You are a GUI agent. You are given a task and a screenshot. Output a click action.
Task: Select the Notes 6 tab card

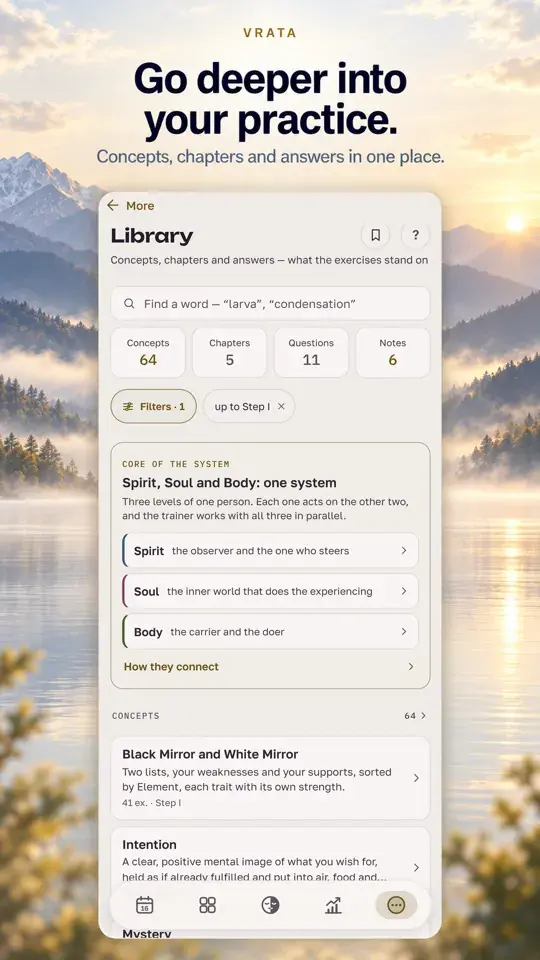tap(392, 353)
